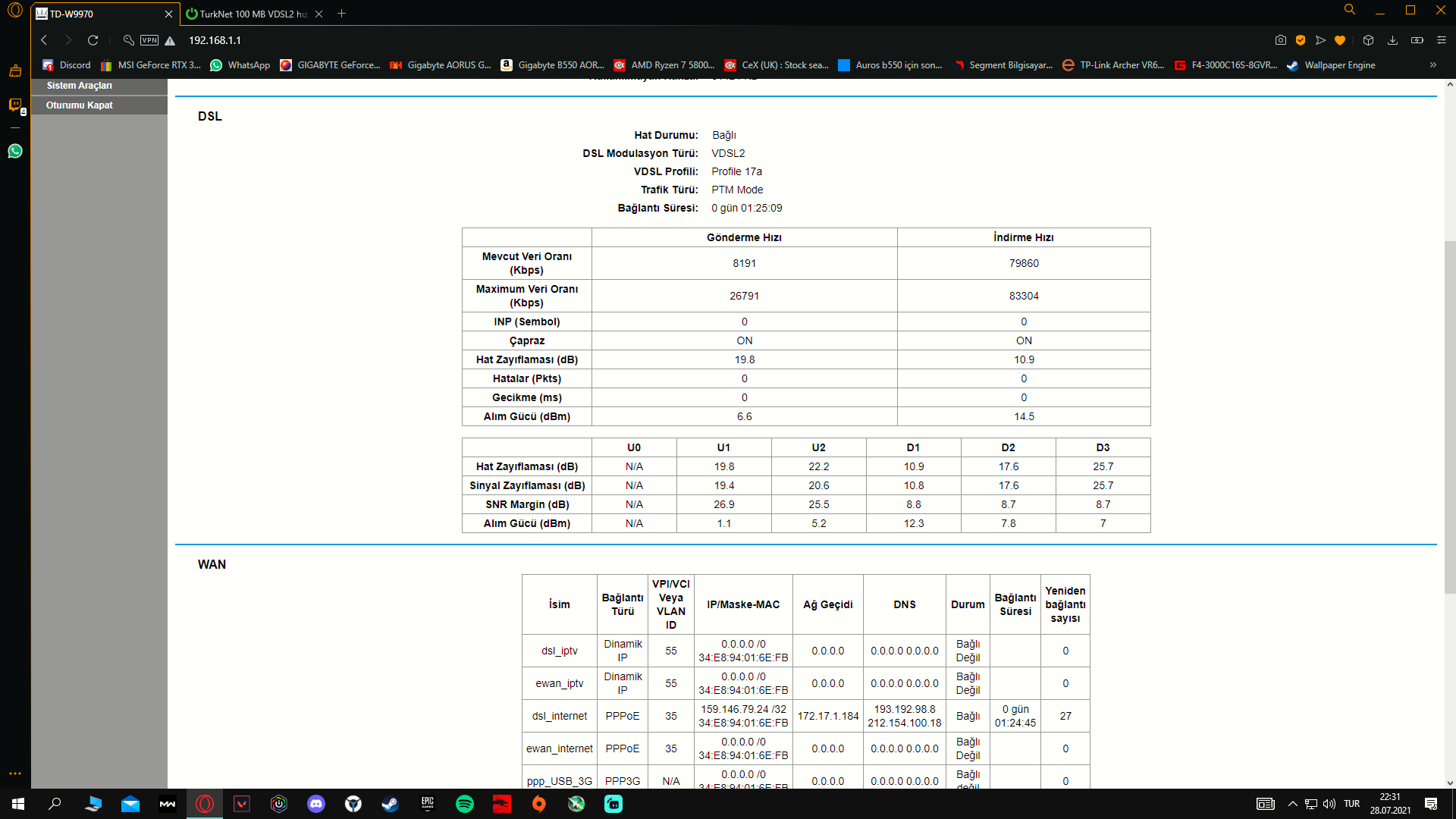Click the Oturumu Kapat logout link
Viewport: 1456px width, 819px height.
coord(80,105)
